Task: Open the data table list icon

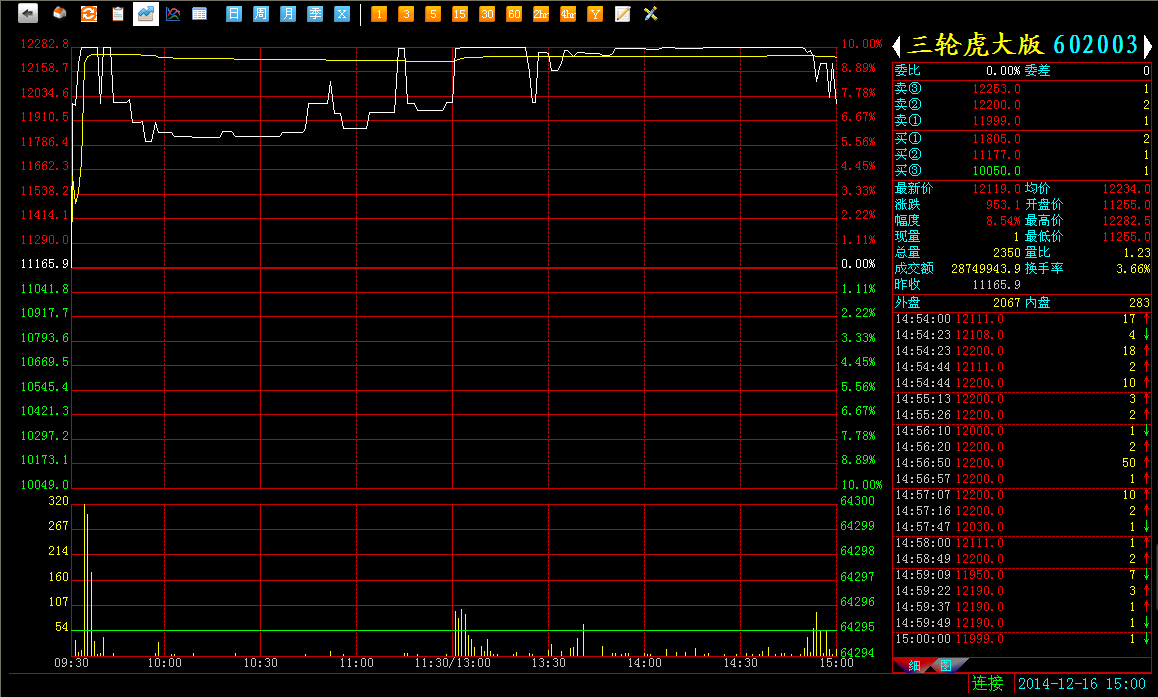Action: click(x=199, y=13)
